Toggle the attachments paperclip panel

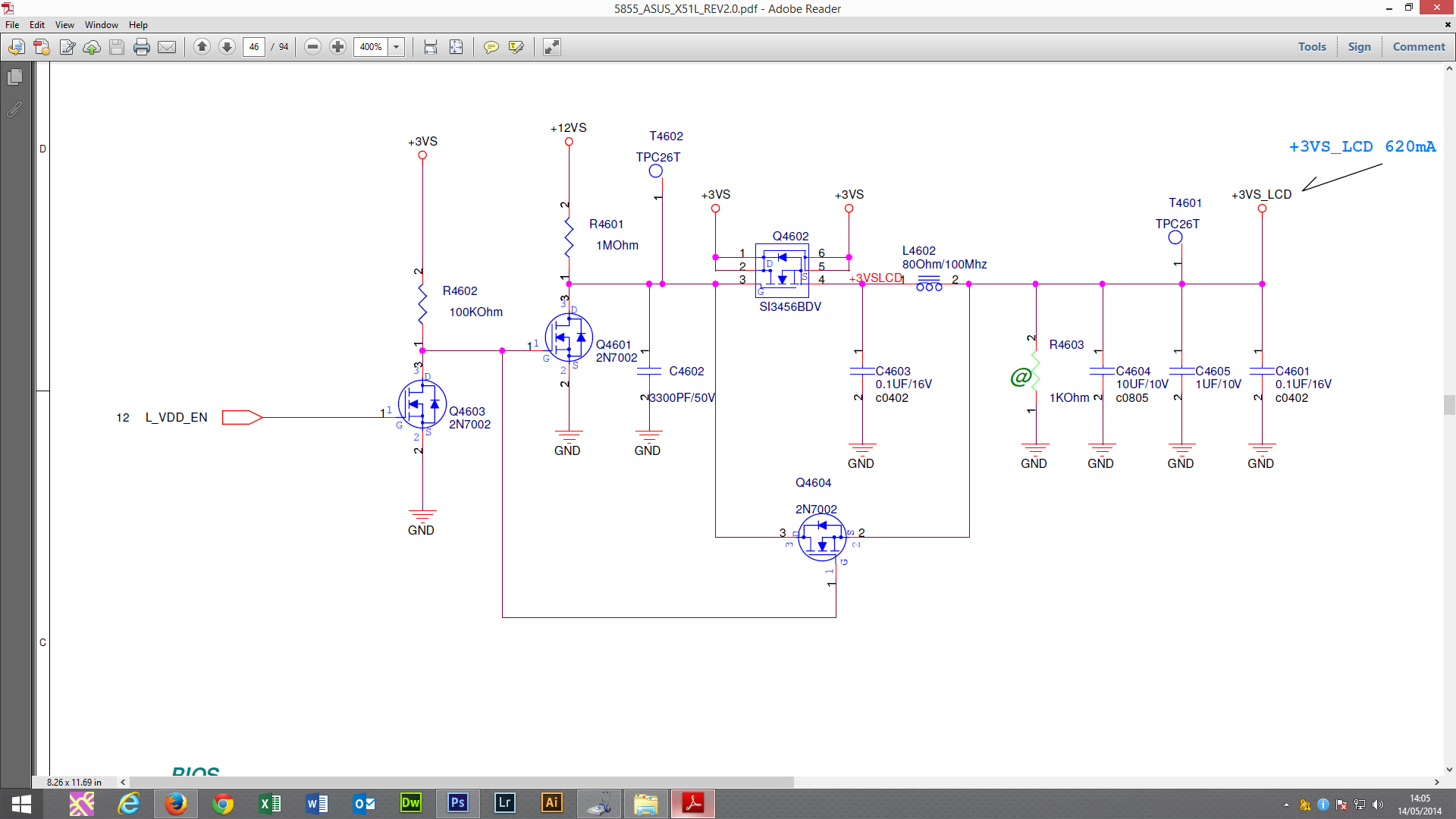pos(14,110)
